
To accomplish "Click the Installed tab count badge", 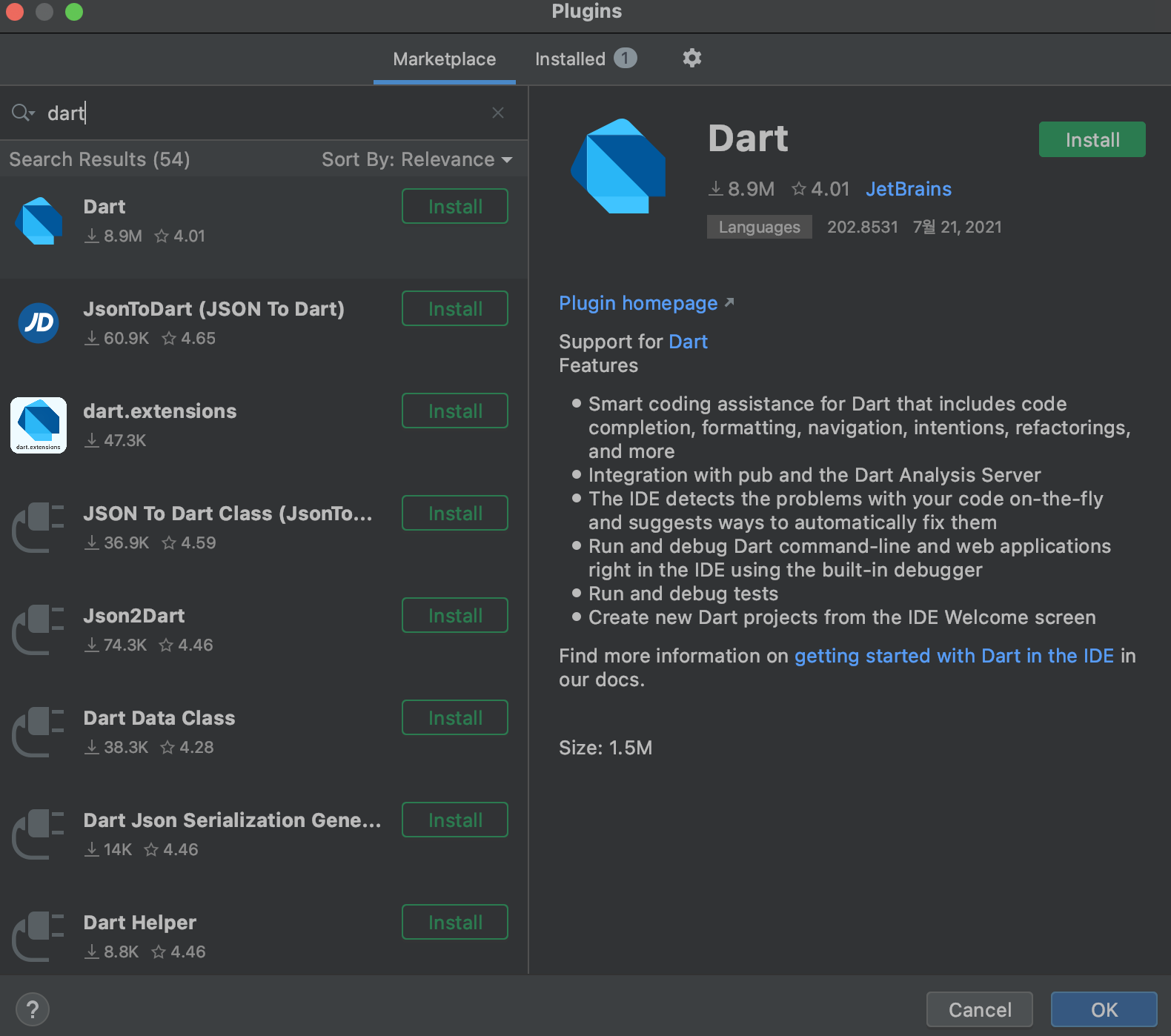I will pyautogui.click(x=625, y=58).
